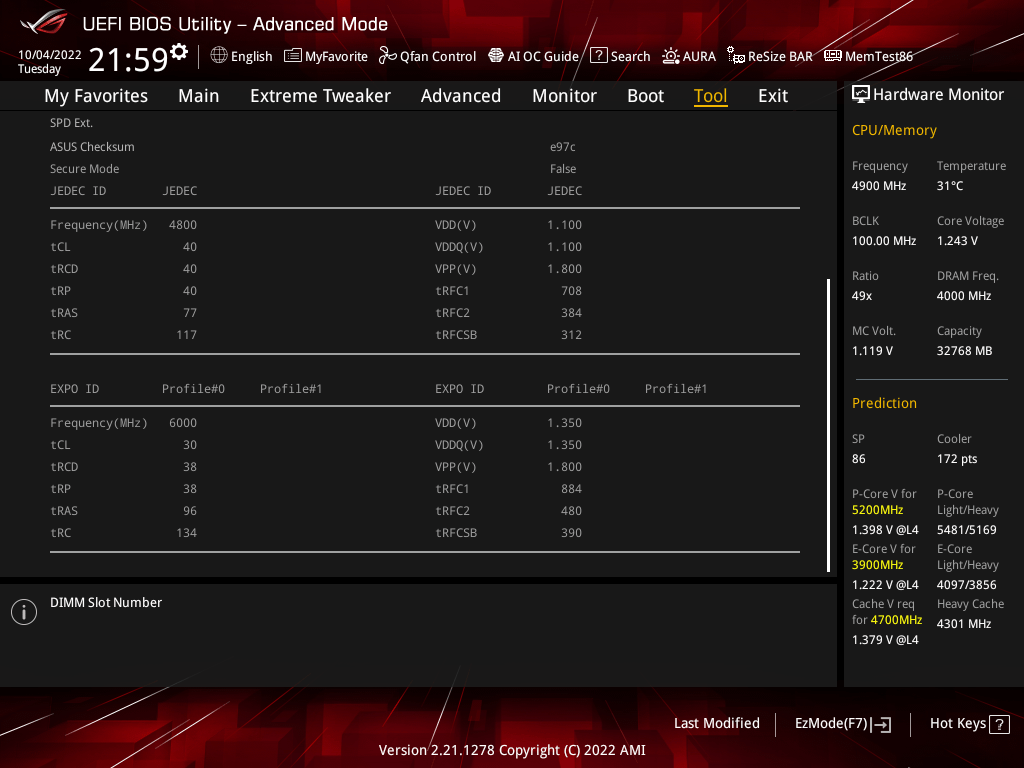1024x768 pixels.
Task: Click the 1.243 V core voltage reading
Action: point(957,241)
